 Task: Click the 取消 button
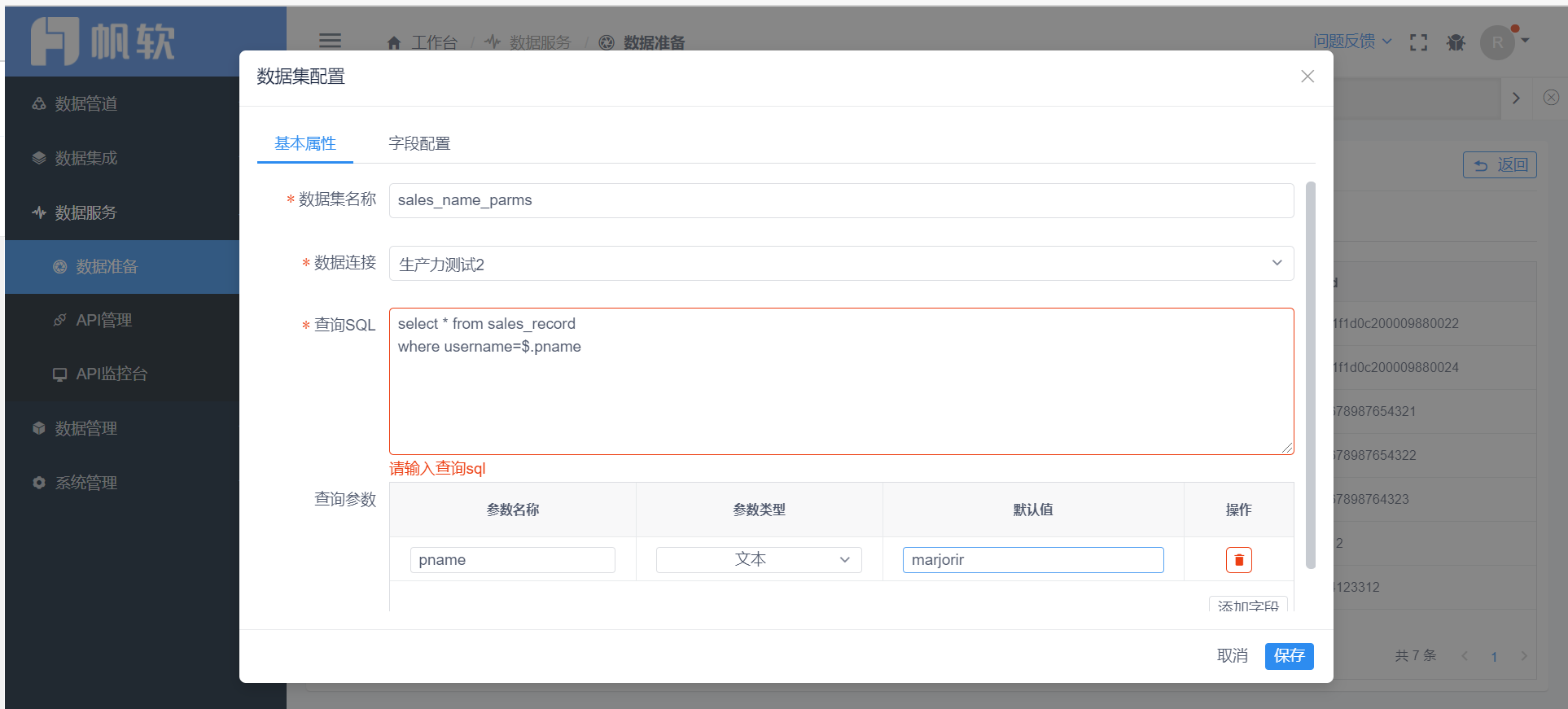tap(1232, 656)
